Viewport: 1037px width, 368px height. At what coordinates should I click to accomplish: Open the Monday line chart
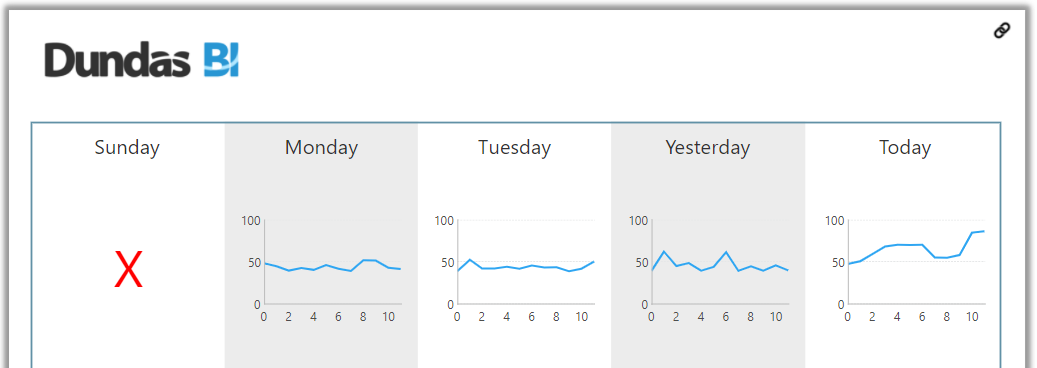321,269
